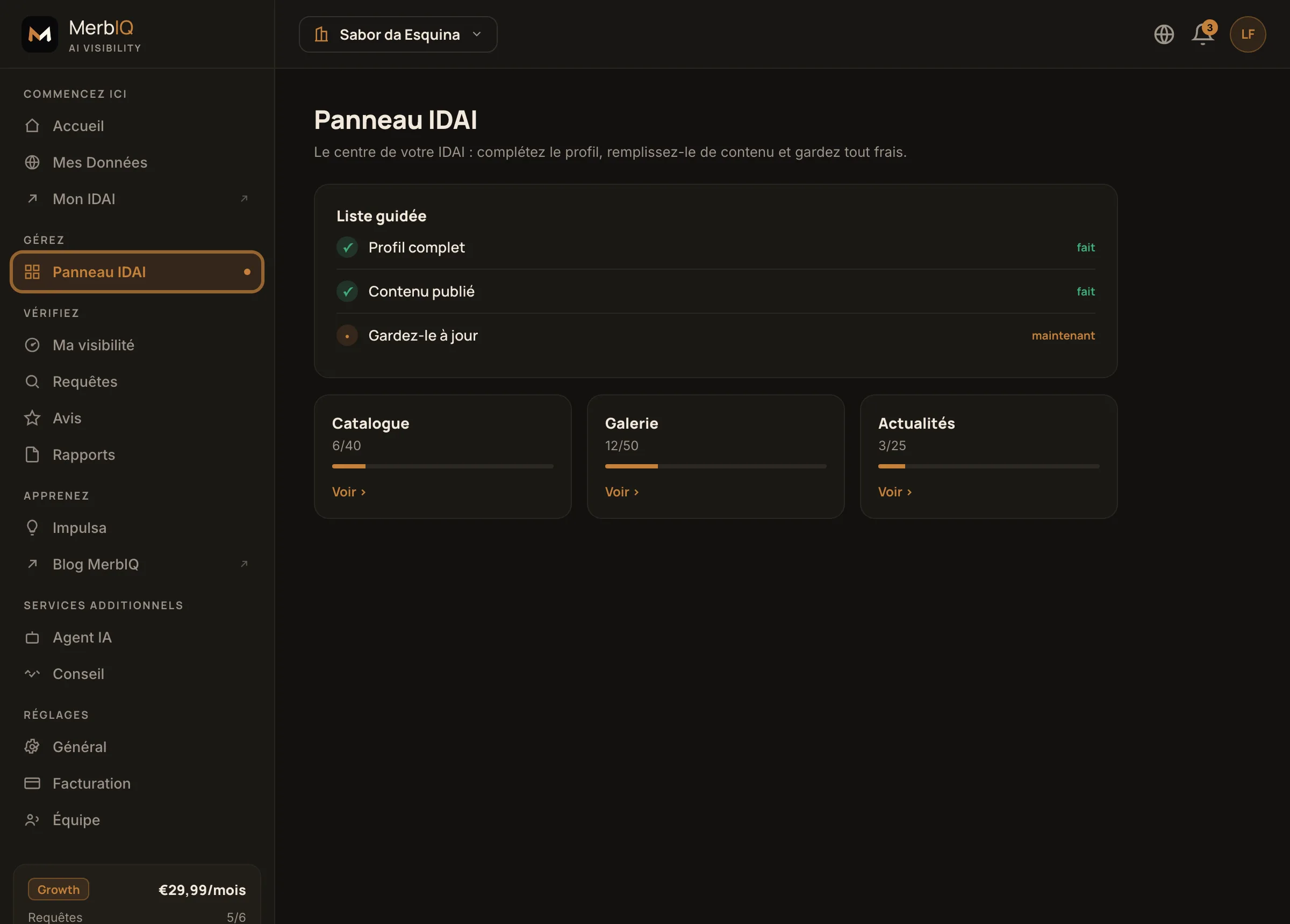The image size is (1290, 924).
Task: Toggle the Contenu publié check mark
Action: click(347, 291)
